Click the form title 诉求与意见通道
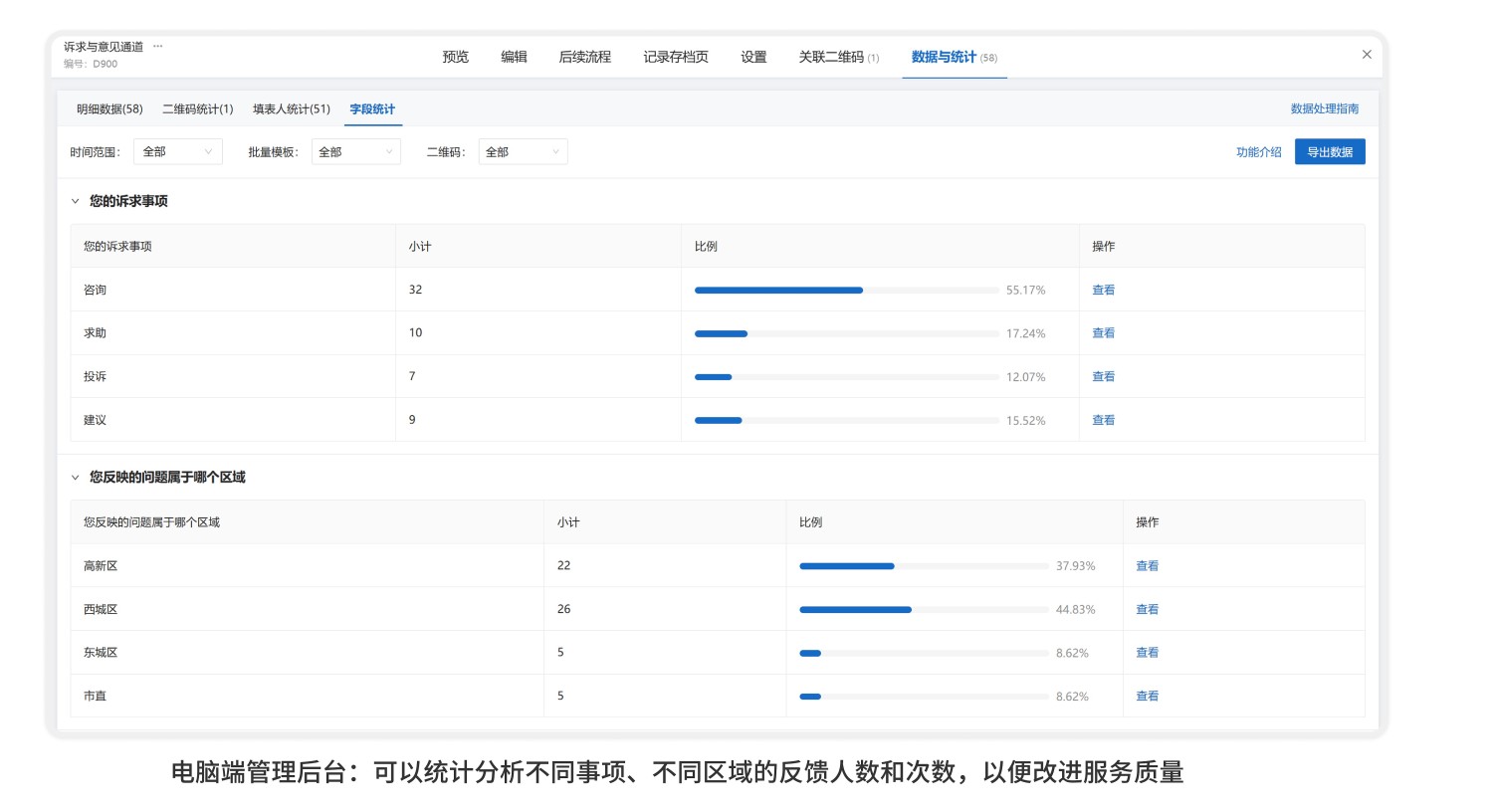 (104, 47)
